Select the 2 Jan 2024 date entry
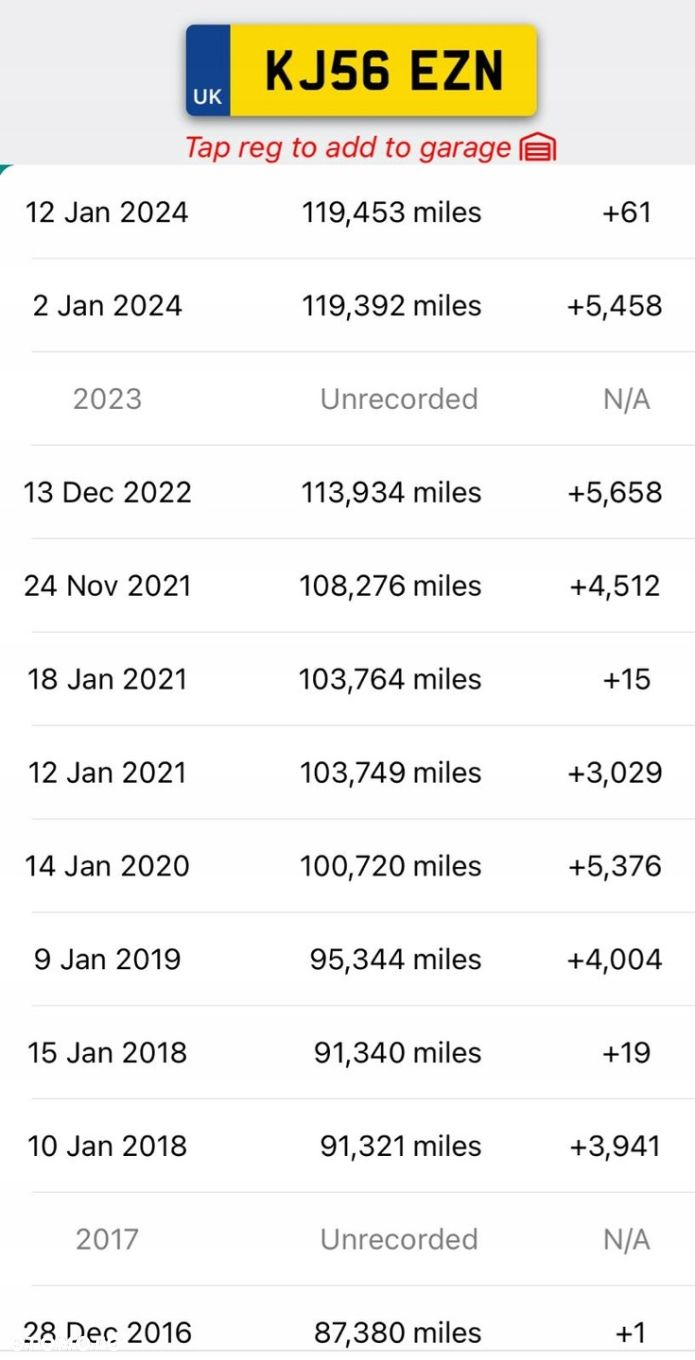 coord(107,305)
